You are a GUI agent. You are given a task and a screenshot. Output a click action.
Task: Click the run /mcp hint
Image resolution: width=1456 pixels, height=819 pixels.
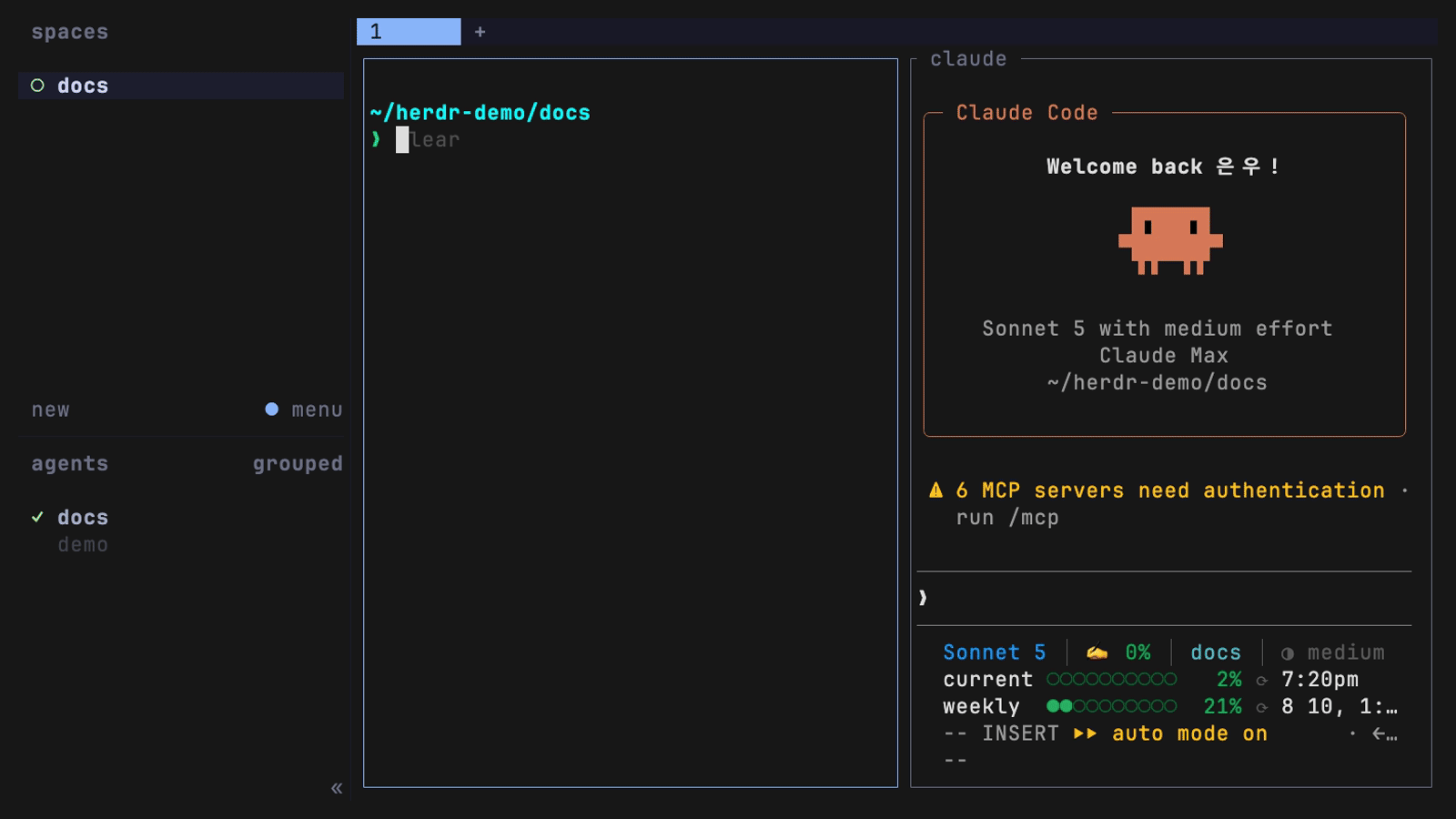(1007, 518)
